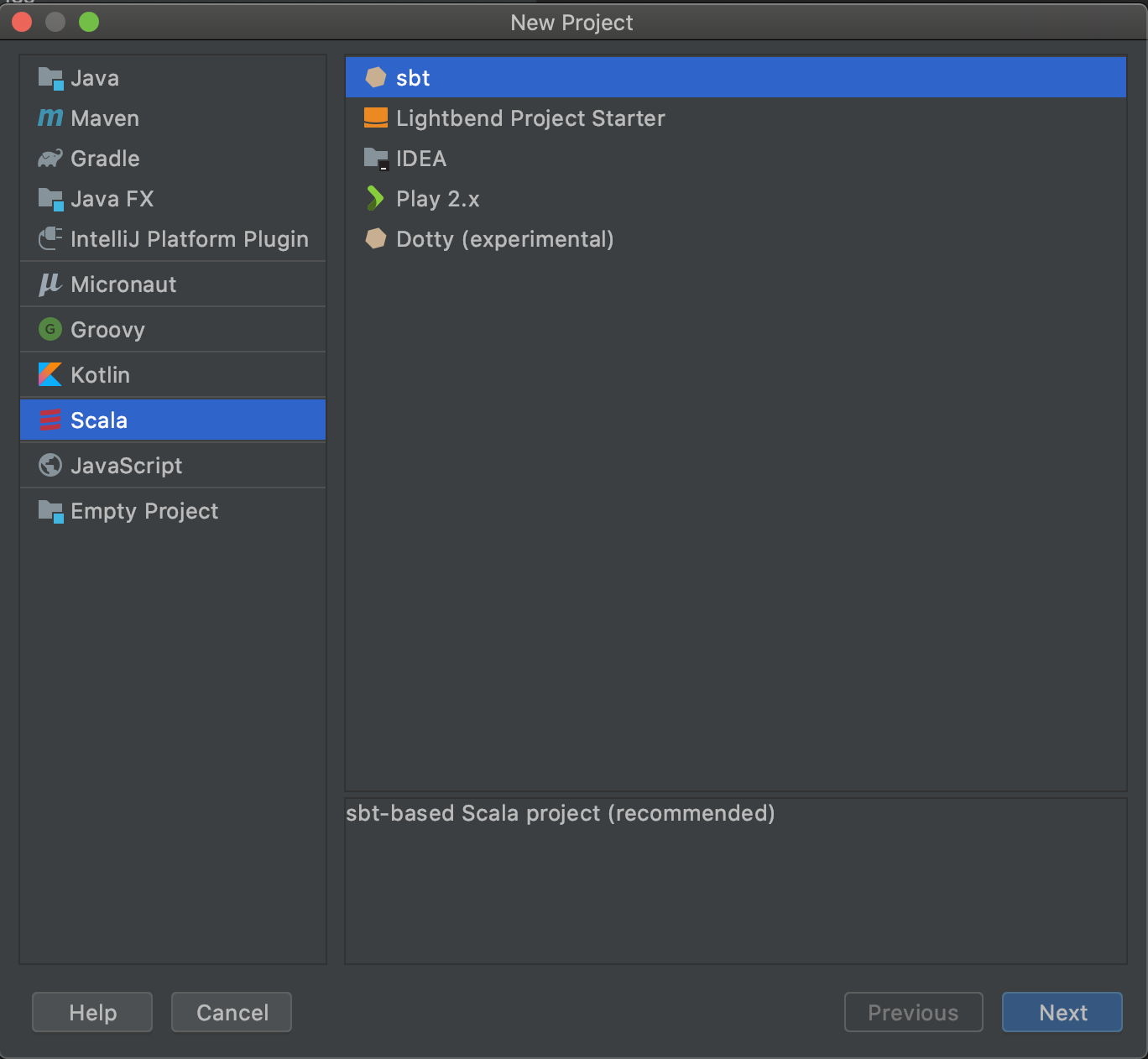Screen dimensions: 1148x1059
Task: Click the Cancel button
Action: click(232, 1012)
